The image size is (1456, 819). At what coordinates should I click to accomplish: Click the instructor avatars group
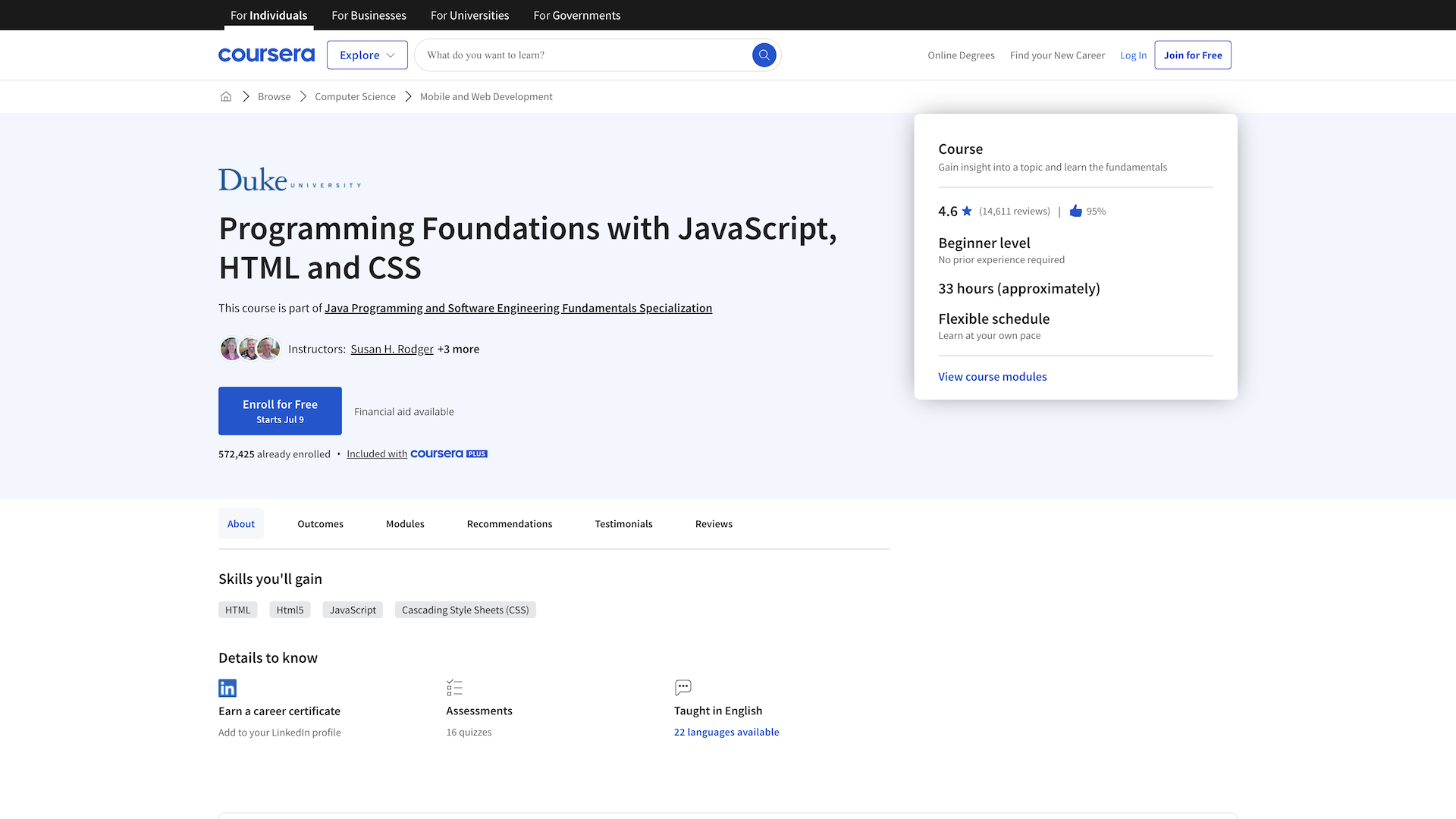249,349
